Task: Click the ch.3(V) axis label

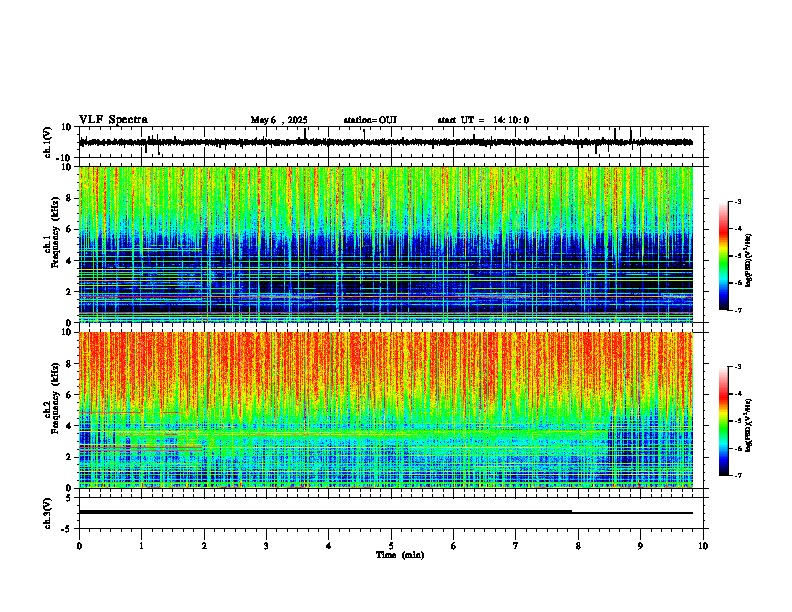Action: (x=48, y=513)
